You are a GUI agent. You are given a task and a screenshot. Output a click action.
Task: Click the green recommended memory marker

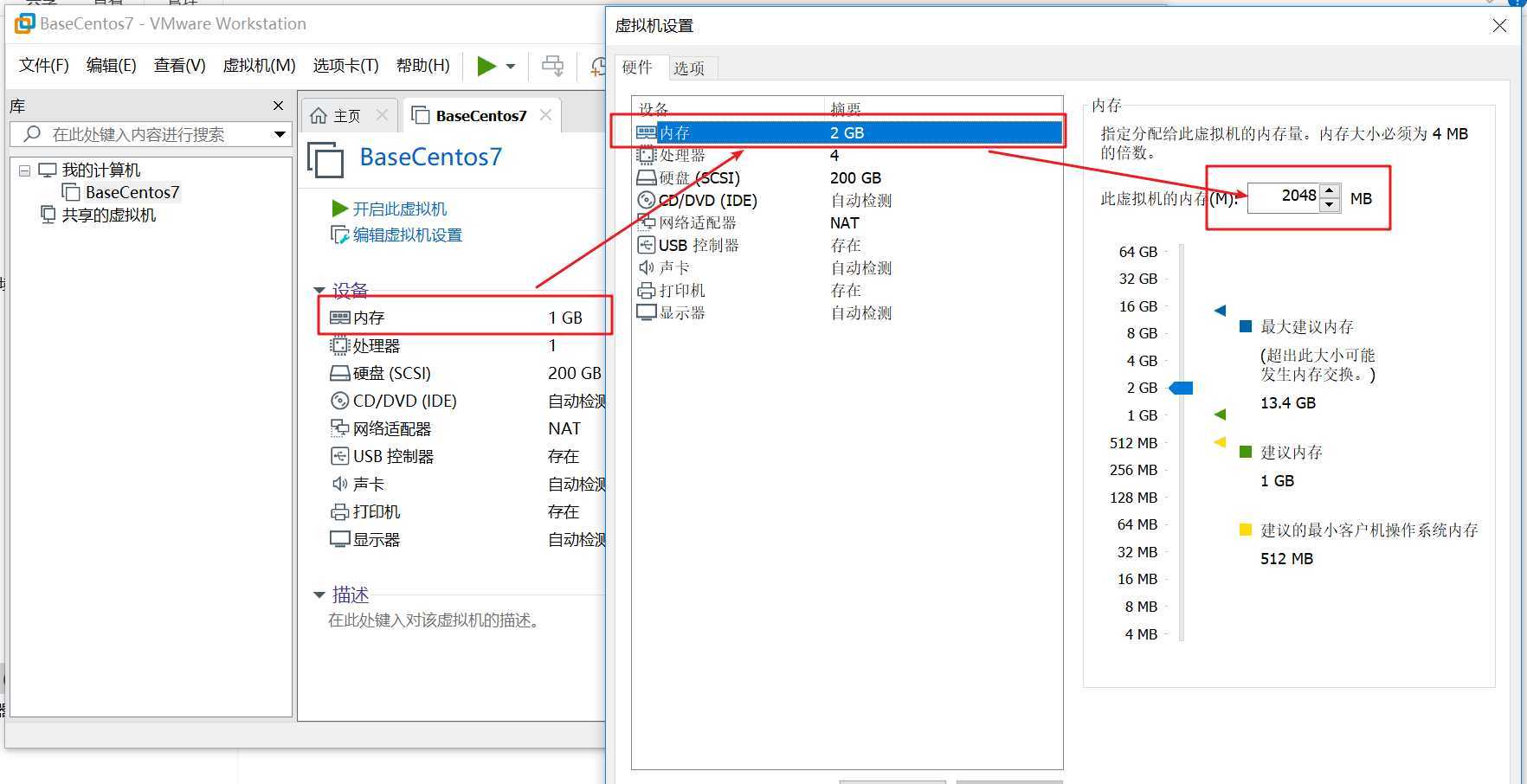pos(1221,414)
